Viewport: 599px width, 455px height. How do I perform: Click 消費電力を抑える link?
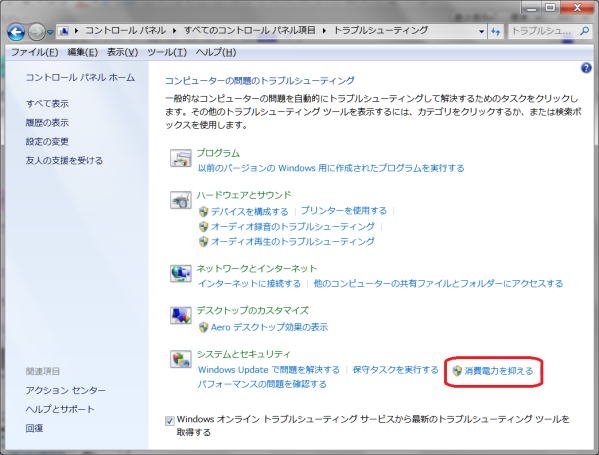pyautogui.click(x=499, y=371)
